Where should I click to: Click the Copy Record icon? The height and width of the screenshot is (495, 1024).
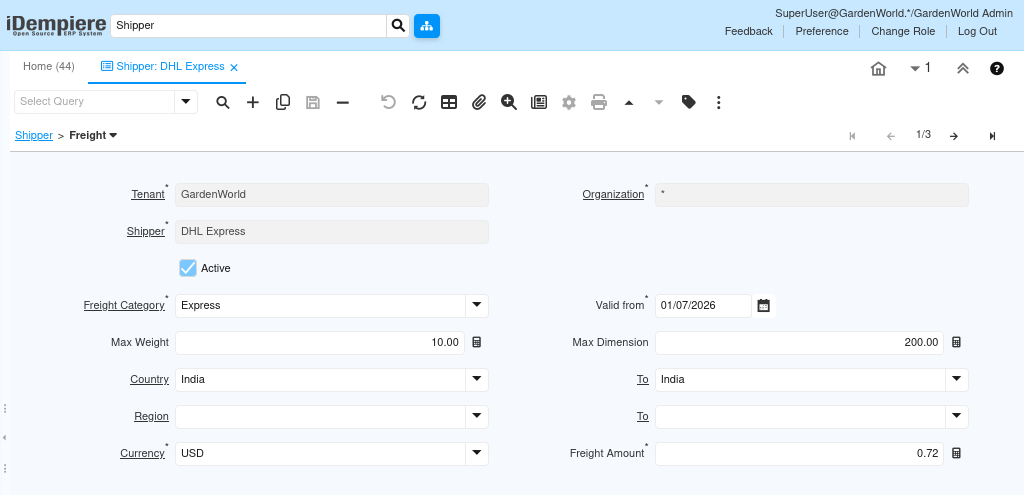[x=283, y=103]
